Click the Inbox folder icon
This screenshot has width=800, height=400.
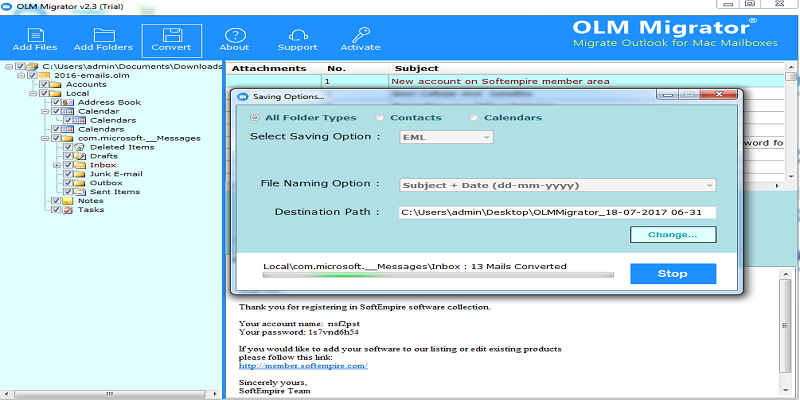point(81,165)
